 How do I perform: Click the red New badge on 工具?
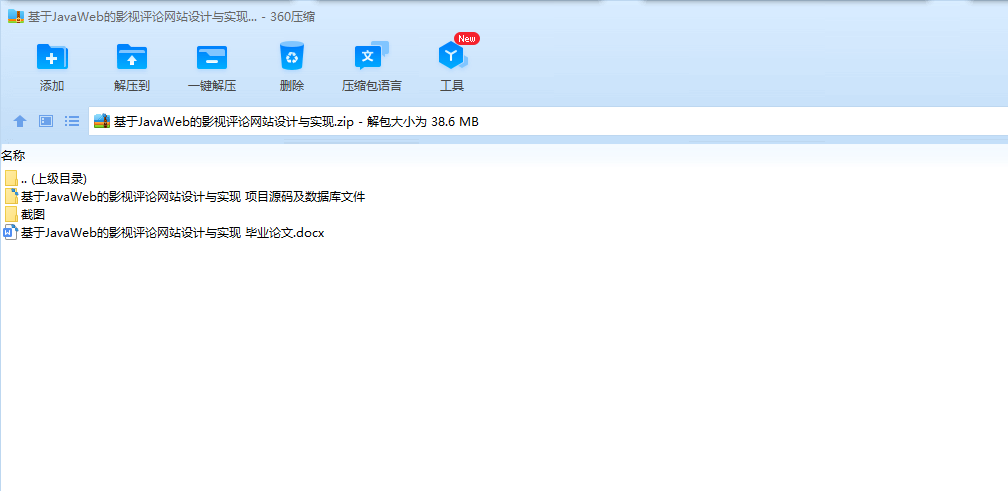point(467,39)
